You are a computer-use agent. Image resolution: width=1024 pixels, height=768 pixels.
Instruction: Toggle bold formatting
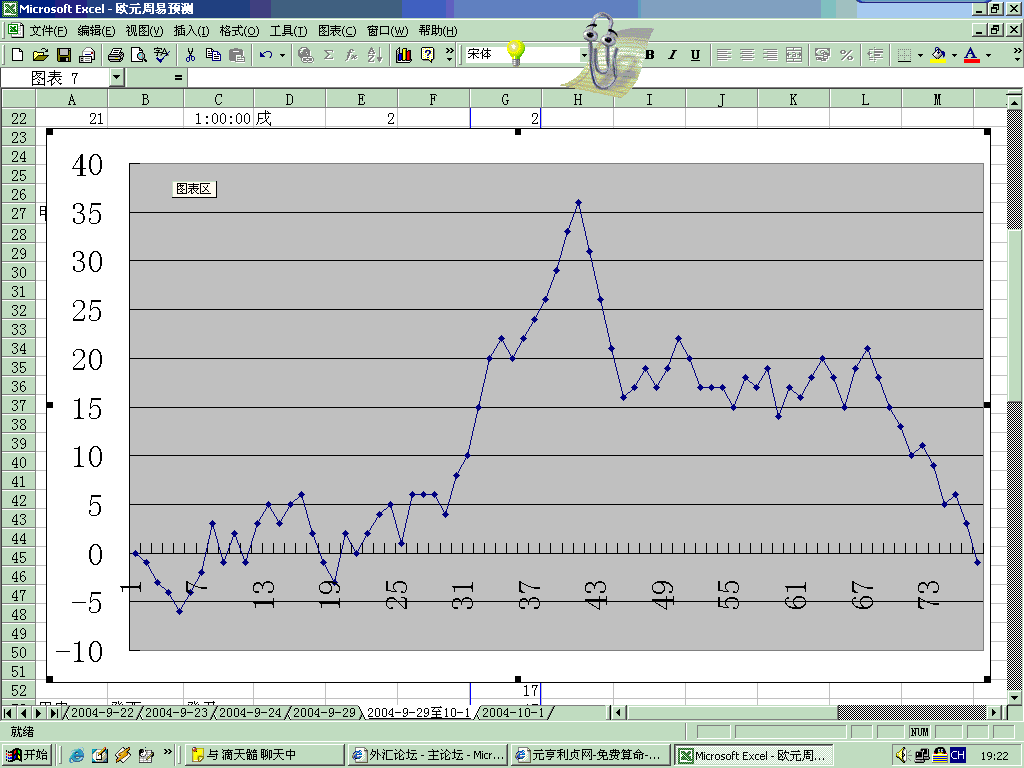[x=649, y=55]
